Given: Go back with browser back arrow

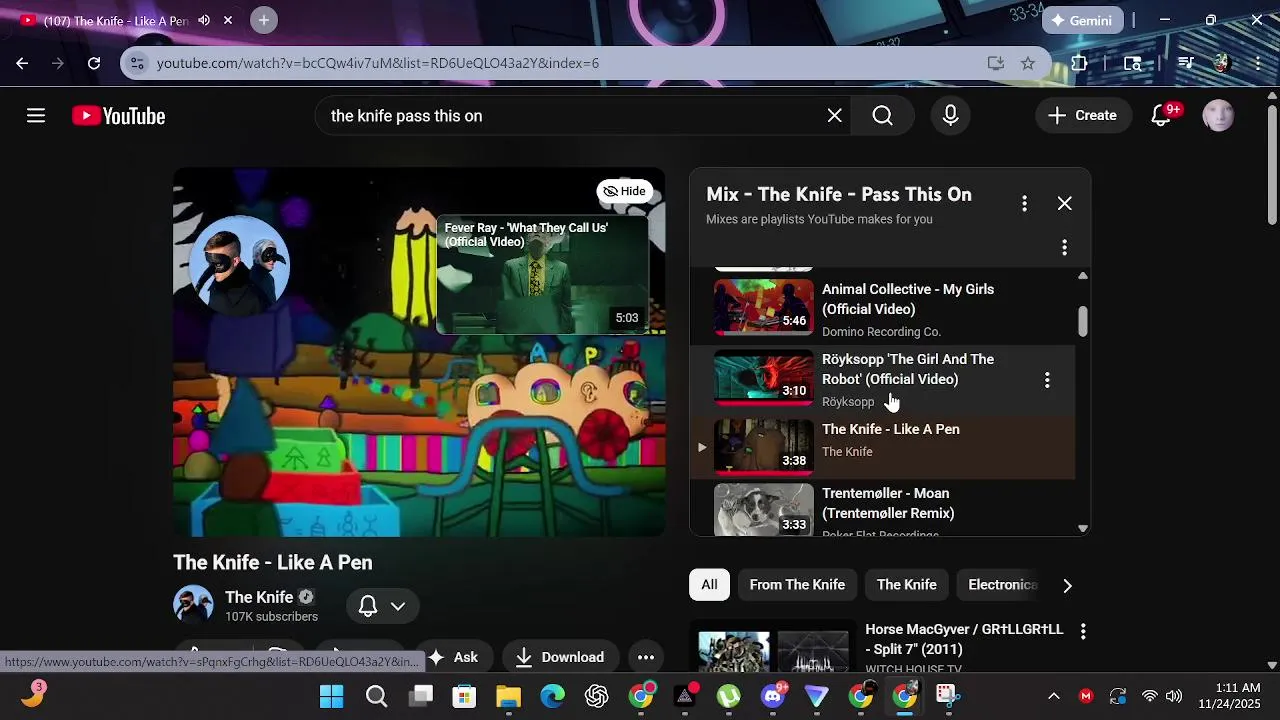Looking at the screenshot, I should 22,63.
